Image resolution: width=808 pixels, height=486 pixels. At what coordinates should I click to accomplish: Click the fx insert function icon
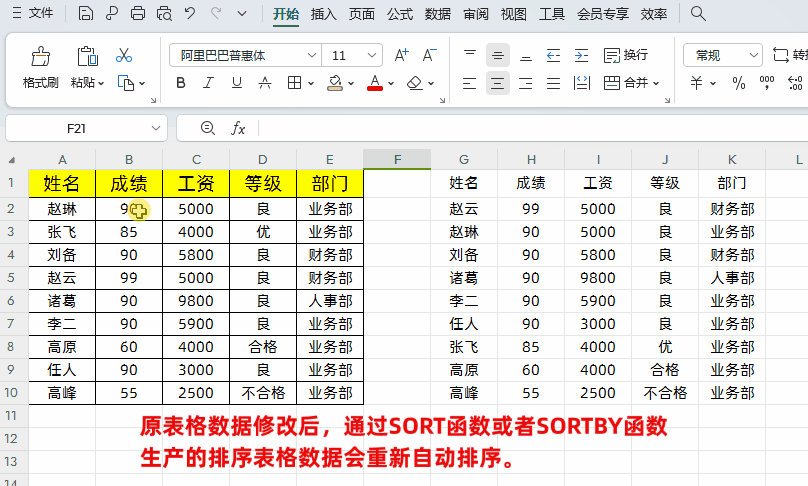[238, 128]
